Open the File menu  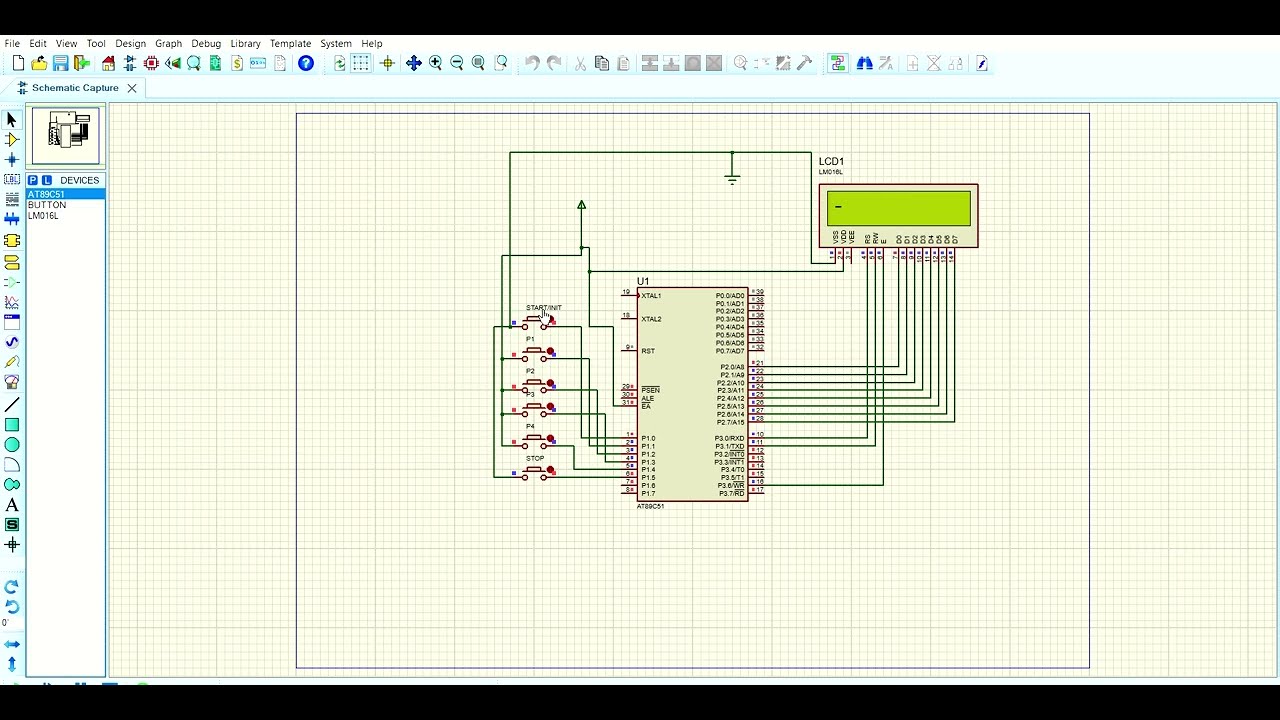tap(12, 44)
